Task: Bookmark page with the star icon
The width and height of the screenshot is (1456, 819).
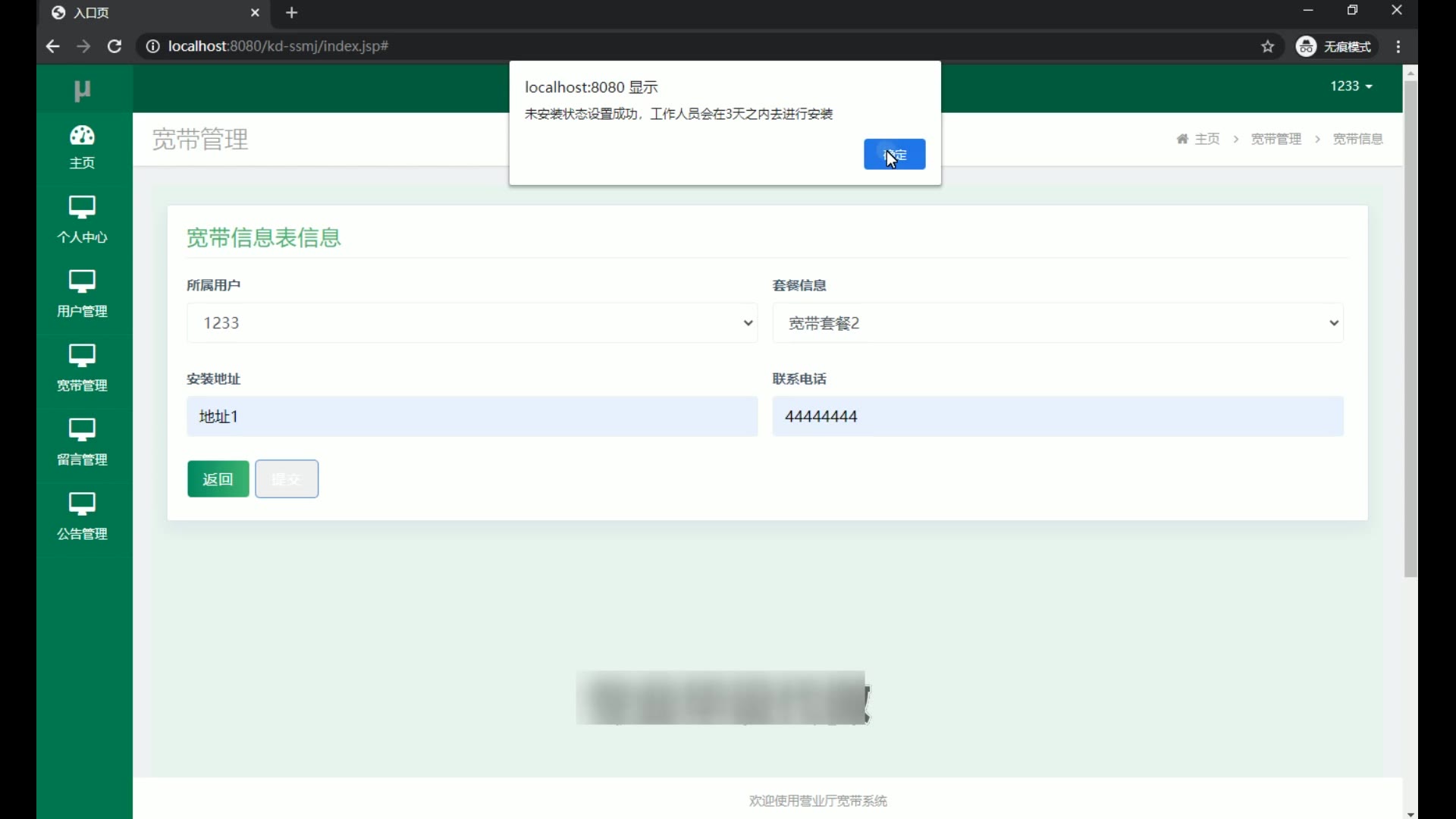Action: tap(1267, 47)
